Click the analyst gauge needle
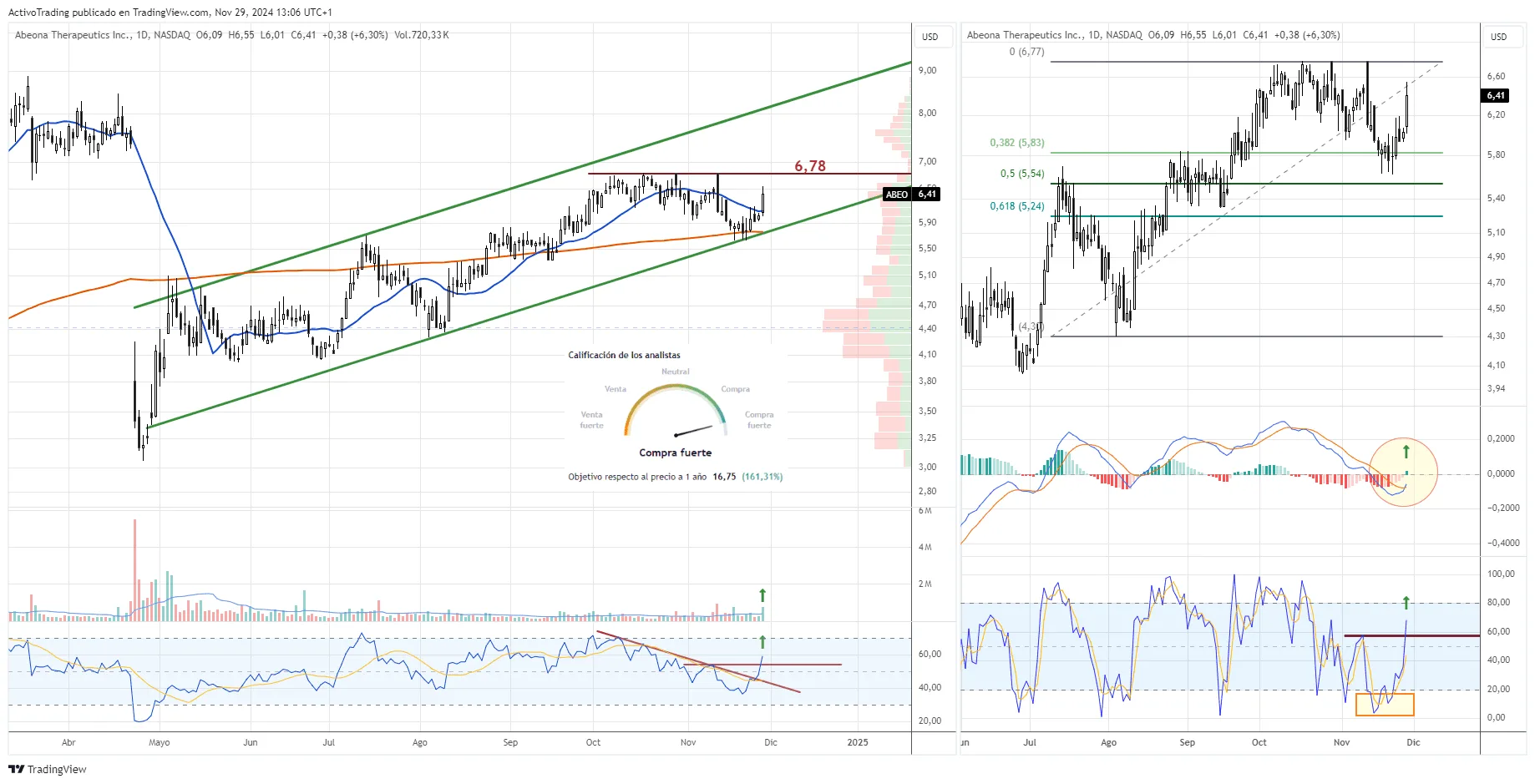Image resolution: width=1535 pixels, height=784 pixels. [693, 431]
